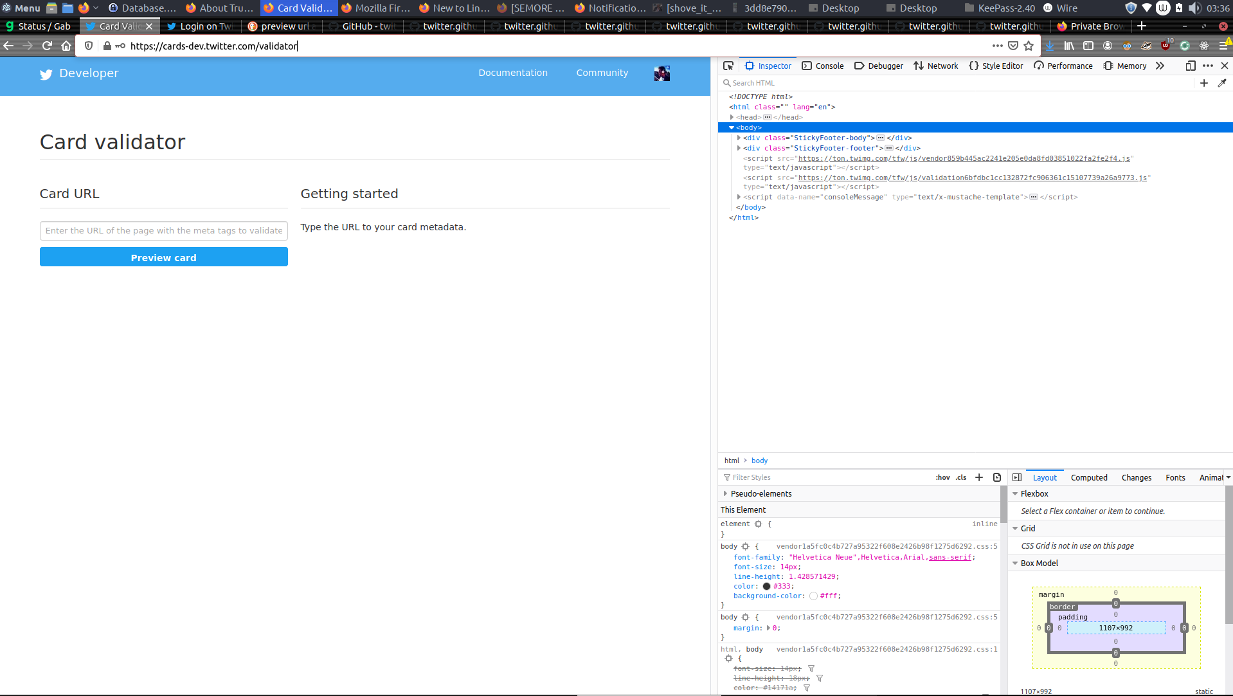
Task: Open the Documentation link
Action: point(513,73)
